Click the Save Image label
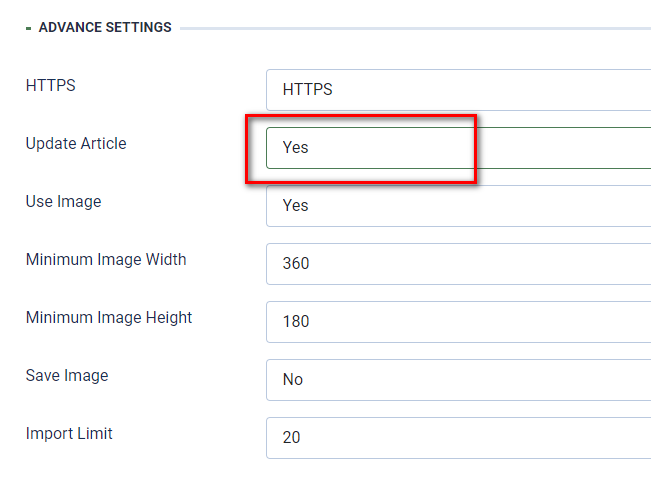Viewport: 651px width, 498px height. click(x=67, y=376)
